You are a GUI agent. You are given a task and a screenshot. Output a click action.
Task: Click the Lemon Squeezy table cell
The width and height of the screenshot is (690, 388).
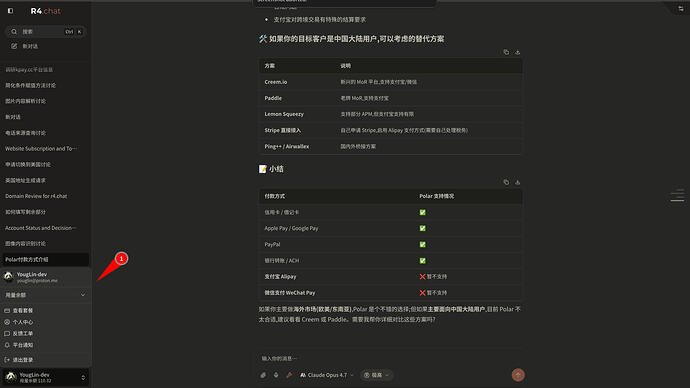(x=284, y=114)
